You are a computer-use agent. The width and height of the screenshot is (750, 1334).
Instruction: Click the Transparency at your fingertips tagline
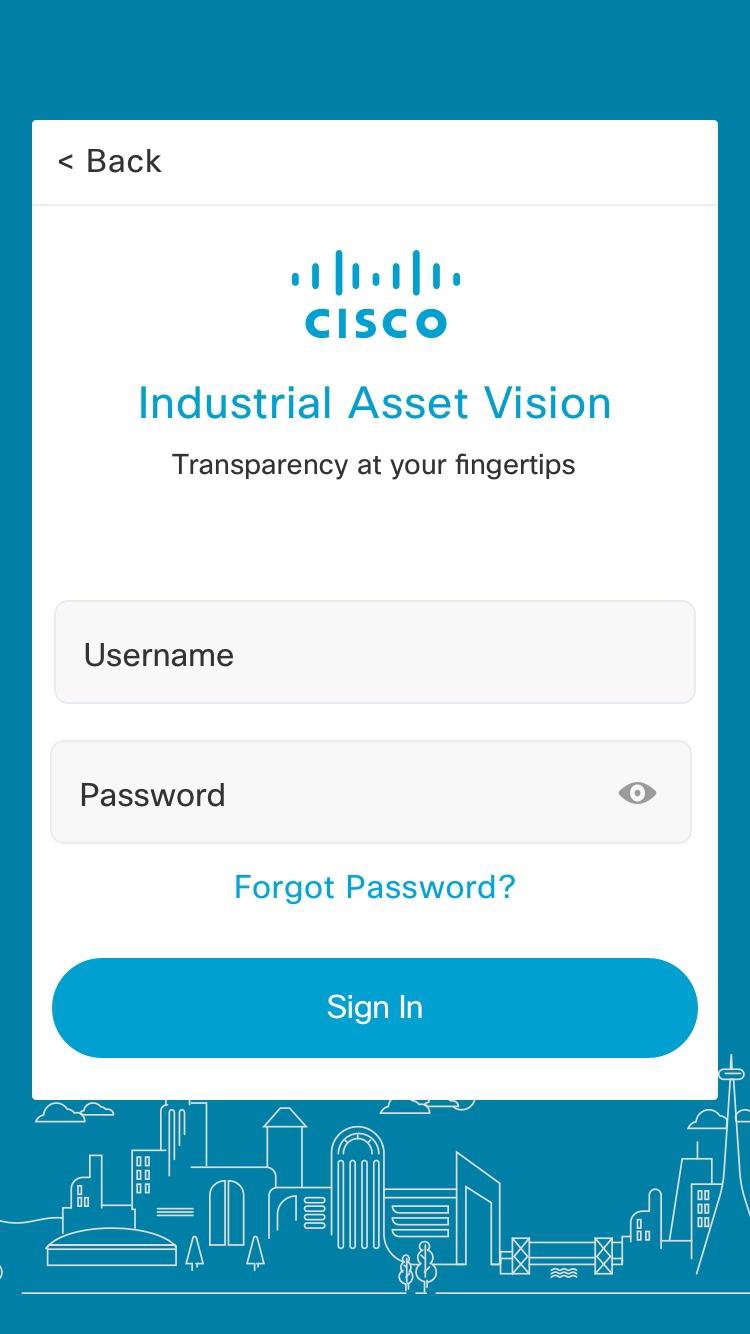pyautogui.click(x=375, y=464)
